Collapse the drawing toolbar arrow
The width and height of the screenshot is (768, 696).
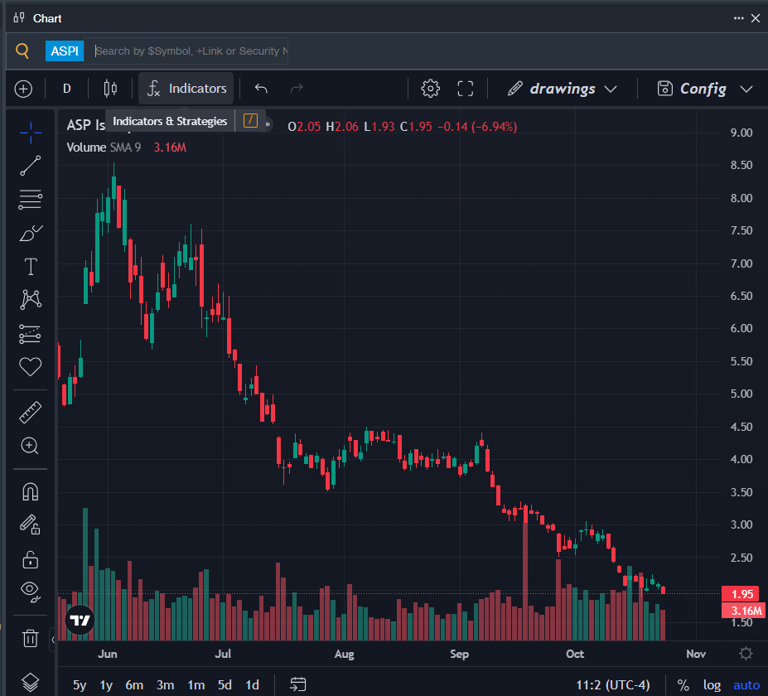point(53,639)
